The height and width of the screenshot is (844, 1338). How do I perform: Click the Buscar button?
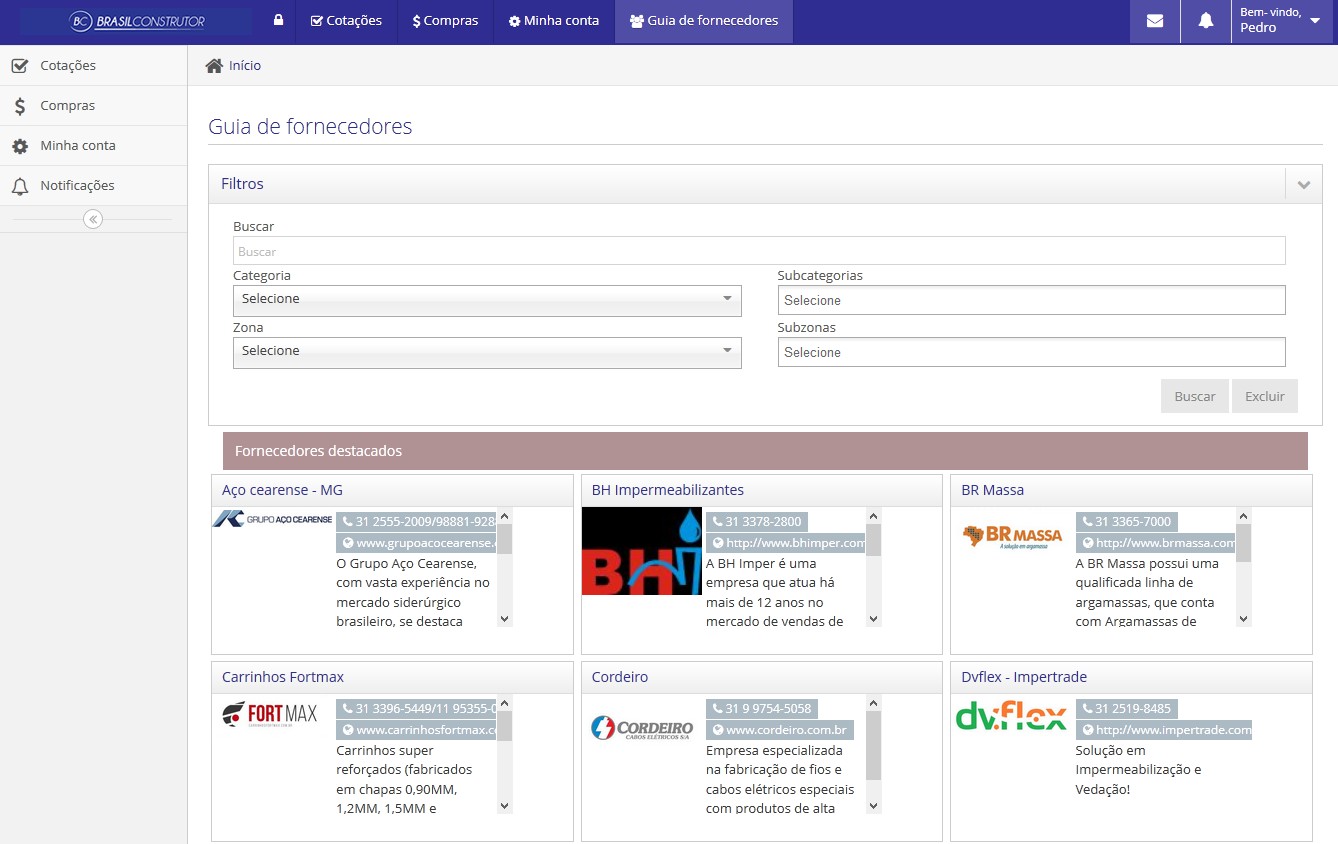click(x=1195, y=396)
